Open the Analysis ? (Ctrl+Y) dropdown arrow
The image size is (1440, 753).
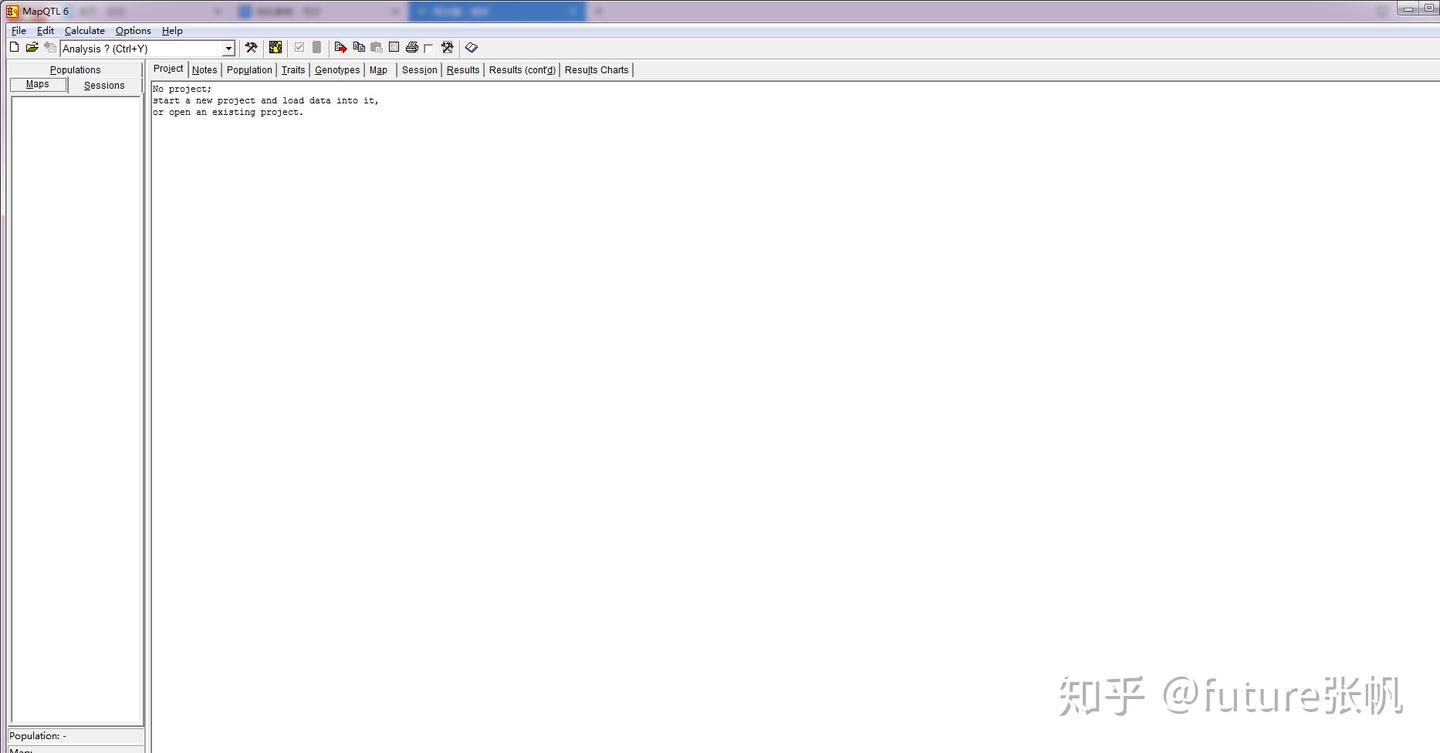(228, 48)
